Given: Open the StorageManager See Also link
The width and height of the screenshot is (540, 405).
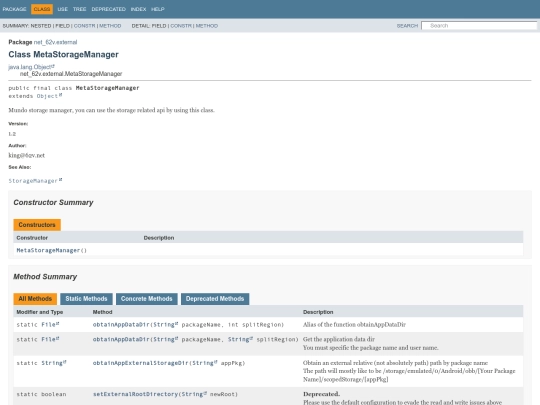Looking at the screenshot, I should 35,180.
